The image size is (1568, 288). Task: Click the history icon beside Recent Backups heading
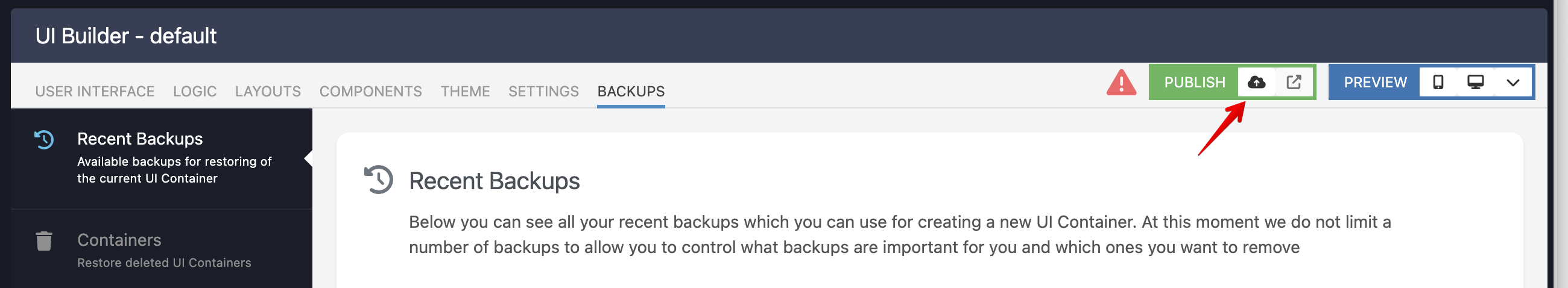pyautogui.click(x=379, y=180)
